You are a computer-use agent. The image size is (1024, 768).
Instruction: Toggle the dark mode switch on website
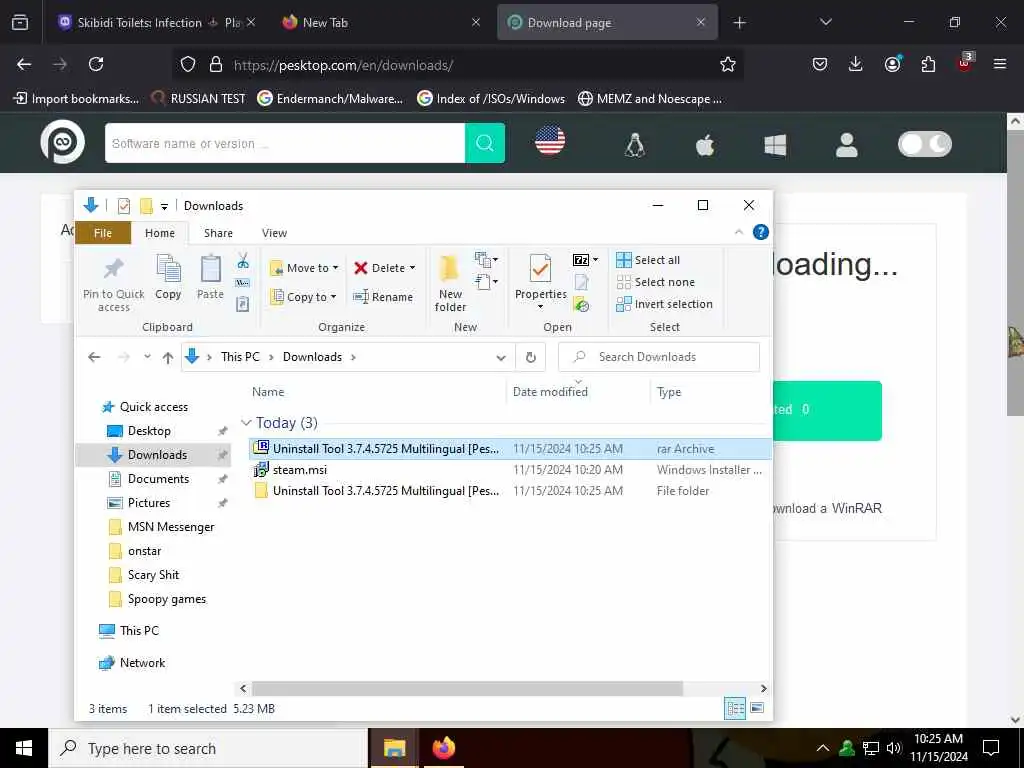tap(925, 144)
